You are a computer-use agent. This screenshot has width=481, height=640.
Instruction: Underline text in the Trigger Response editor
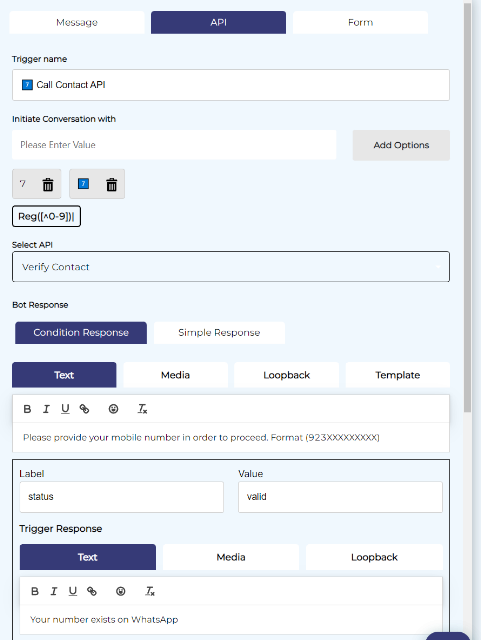(73, 591)
